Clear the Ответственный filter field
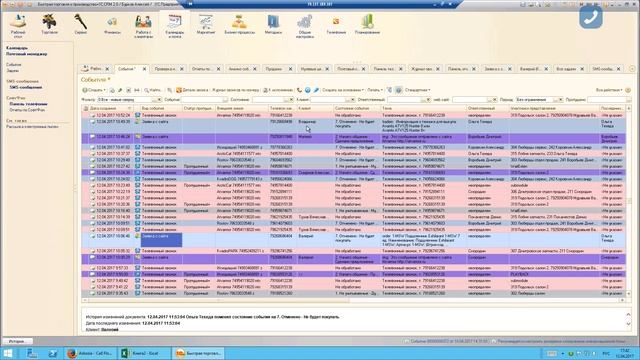 click(x=428, y=100)
